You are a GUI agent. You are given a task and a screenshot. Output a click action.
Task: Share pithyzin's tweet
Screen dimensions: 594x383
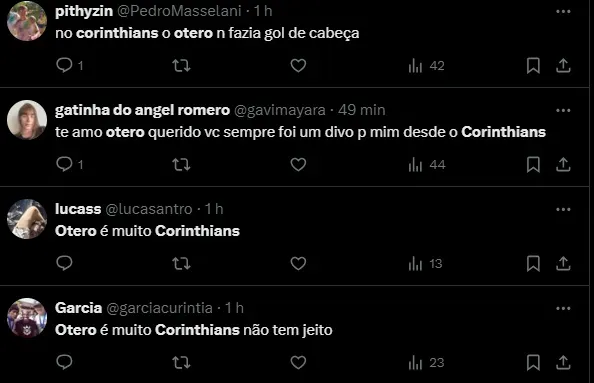(x=563, y=66)
